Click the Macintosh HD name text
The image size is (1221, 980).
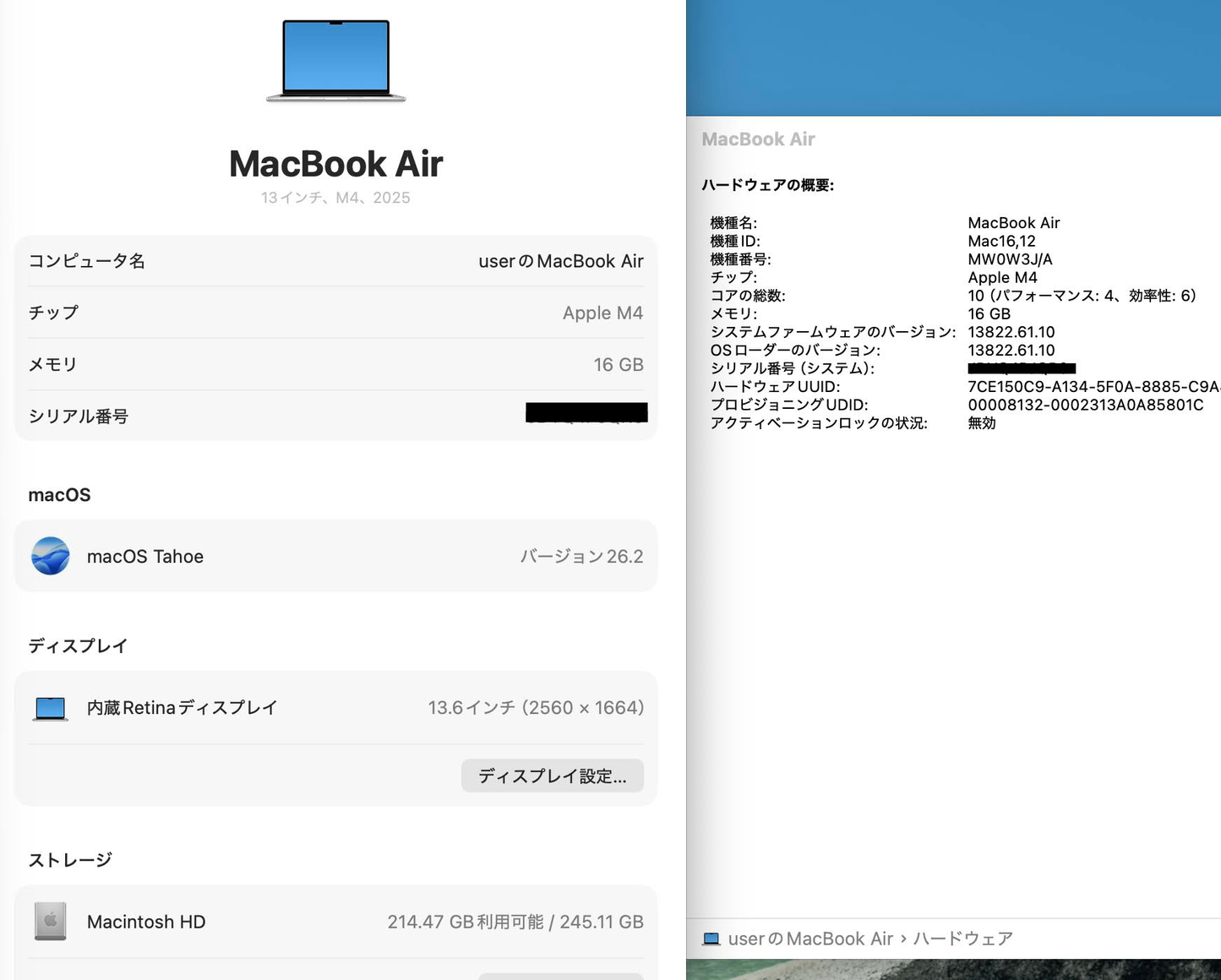[x=146, y=922]
